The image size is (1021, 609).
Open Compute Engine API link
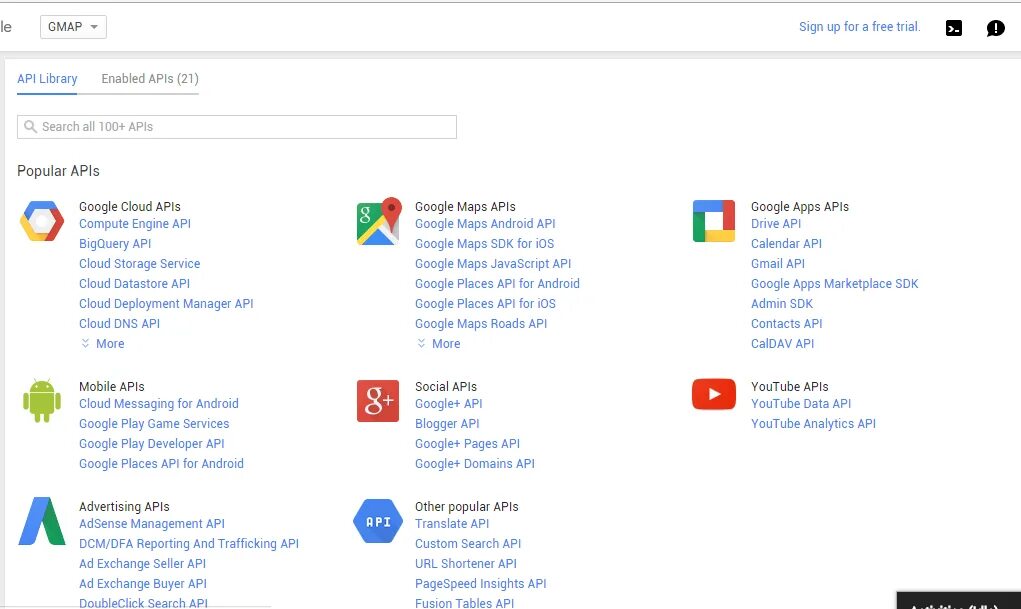click(135, 223)
